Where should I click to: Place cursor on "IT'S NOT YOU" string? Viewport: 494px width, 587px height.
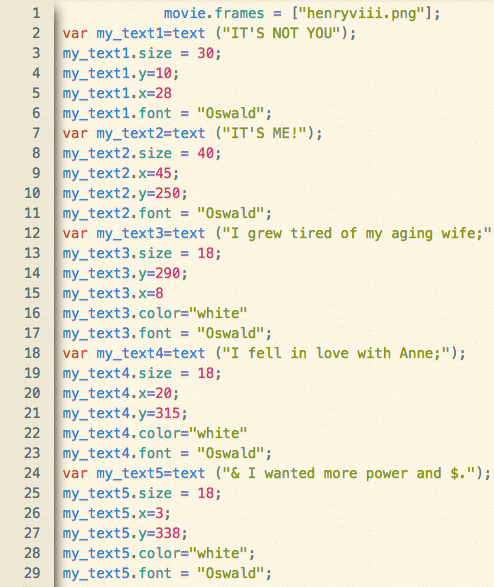click(282, 33)
